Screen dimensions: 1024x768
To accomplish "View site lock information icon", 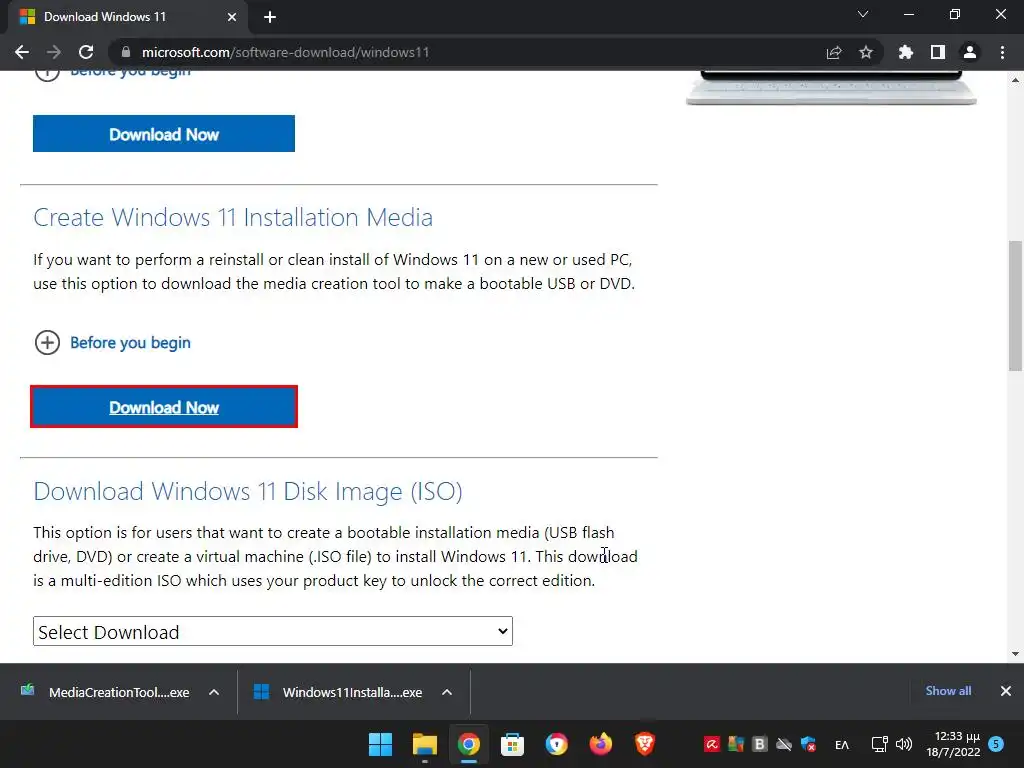I will (x=126, y=52).
